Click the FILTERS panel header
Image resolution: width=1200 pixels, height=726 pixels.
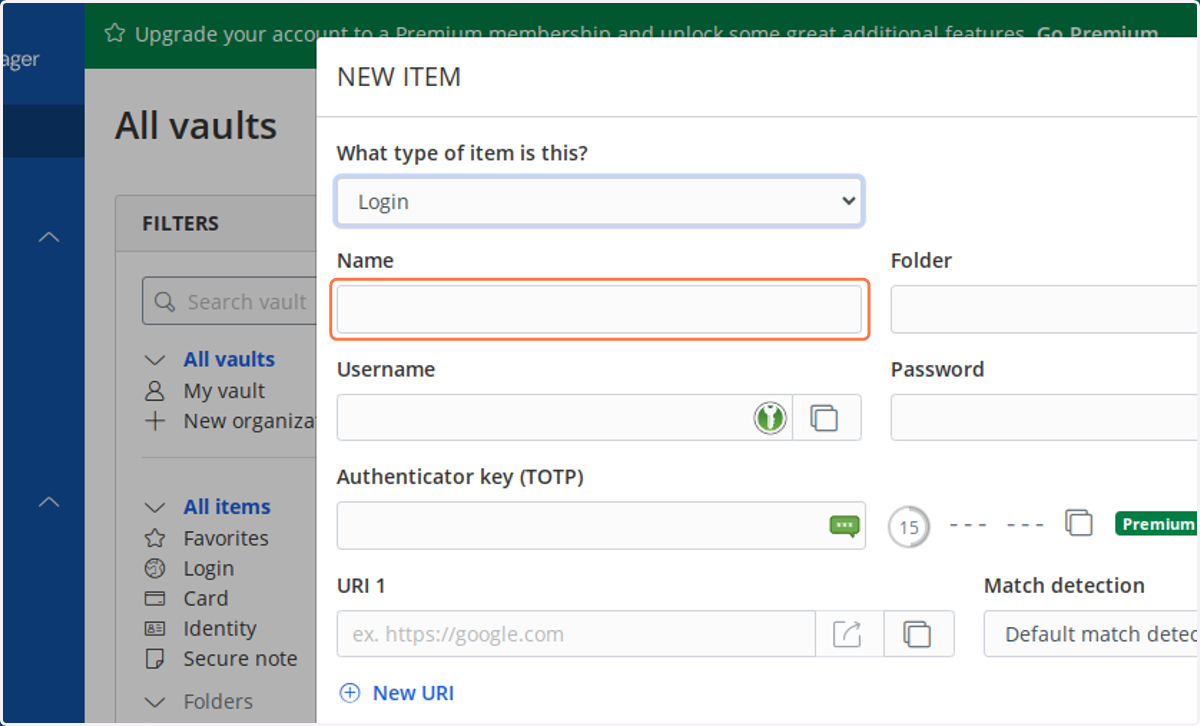point(181,223)
